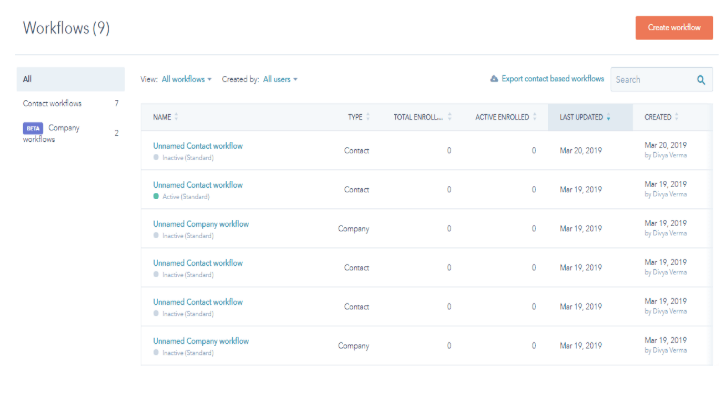Click Create workflow button
This screenshot has width=728, height=395.
tap(674, 28)
